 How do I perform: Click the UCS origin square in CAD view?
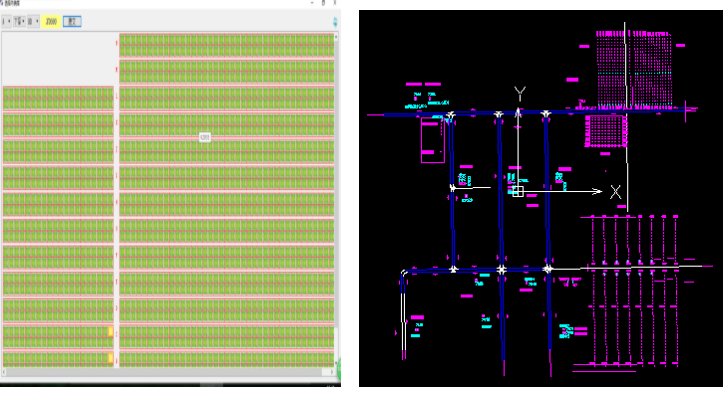(518, 191)
